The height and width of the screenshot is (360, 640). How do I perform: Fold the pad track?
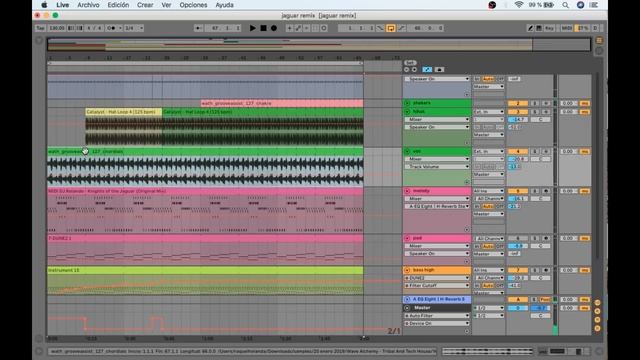click(x=407, y=238)
